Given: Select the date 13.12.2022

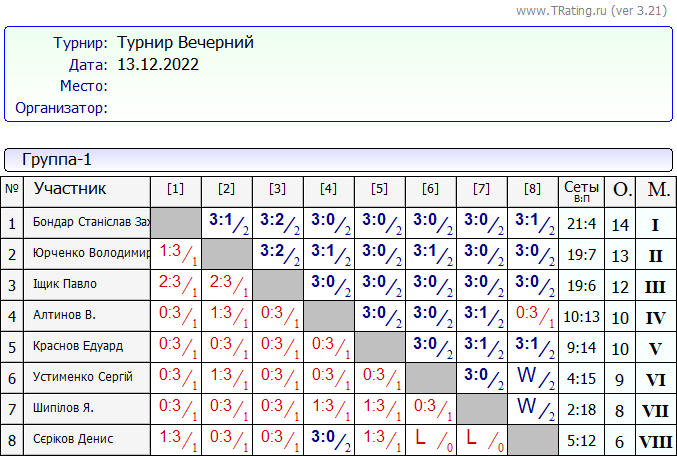Looking at the screenshot, I should coord(158,65).
